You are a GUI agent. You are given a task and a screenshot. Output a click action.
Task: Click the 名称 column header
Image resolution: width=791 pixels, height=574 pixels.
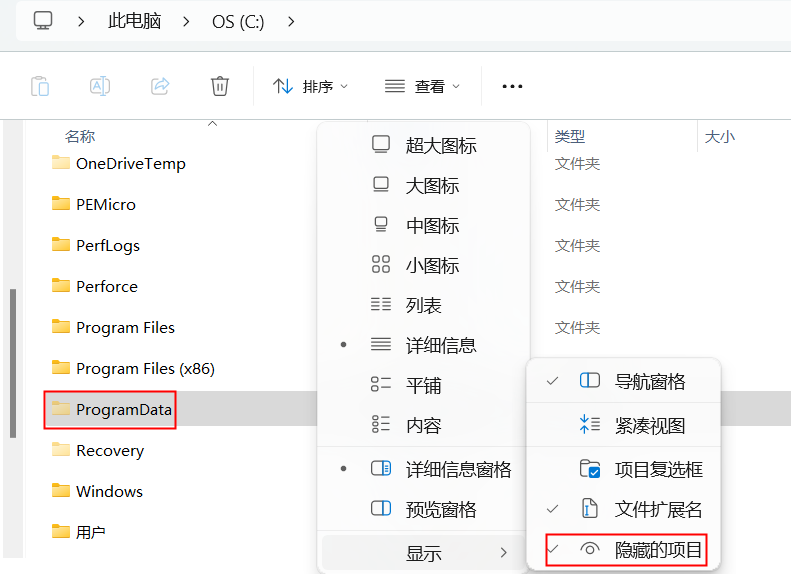(x=80, y=136)
